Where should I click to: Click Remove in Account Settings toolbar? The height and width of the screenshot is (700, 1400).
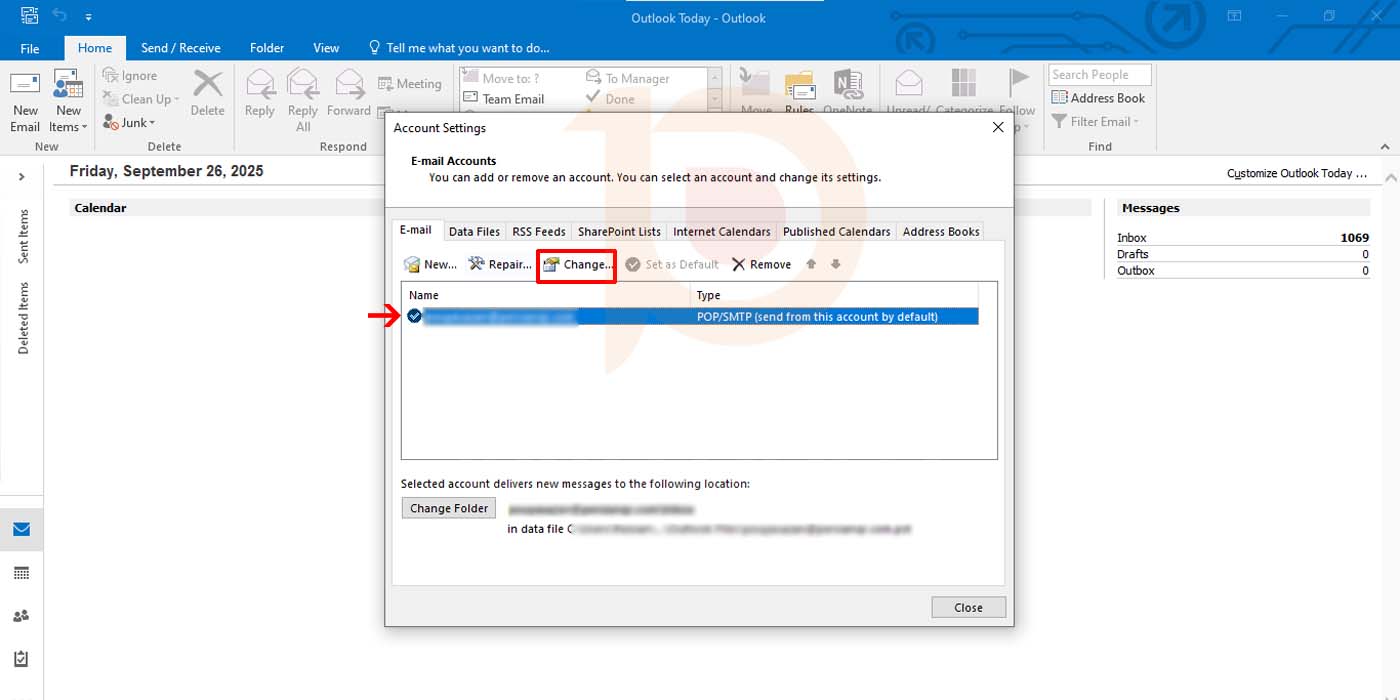(x=761, y=265)
